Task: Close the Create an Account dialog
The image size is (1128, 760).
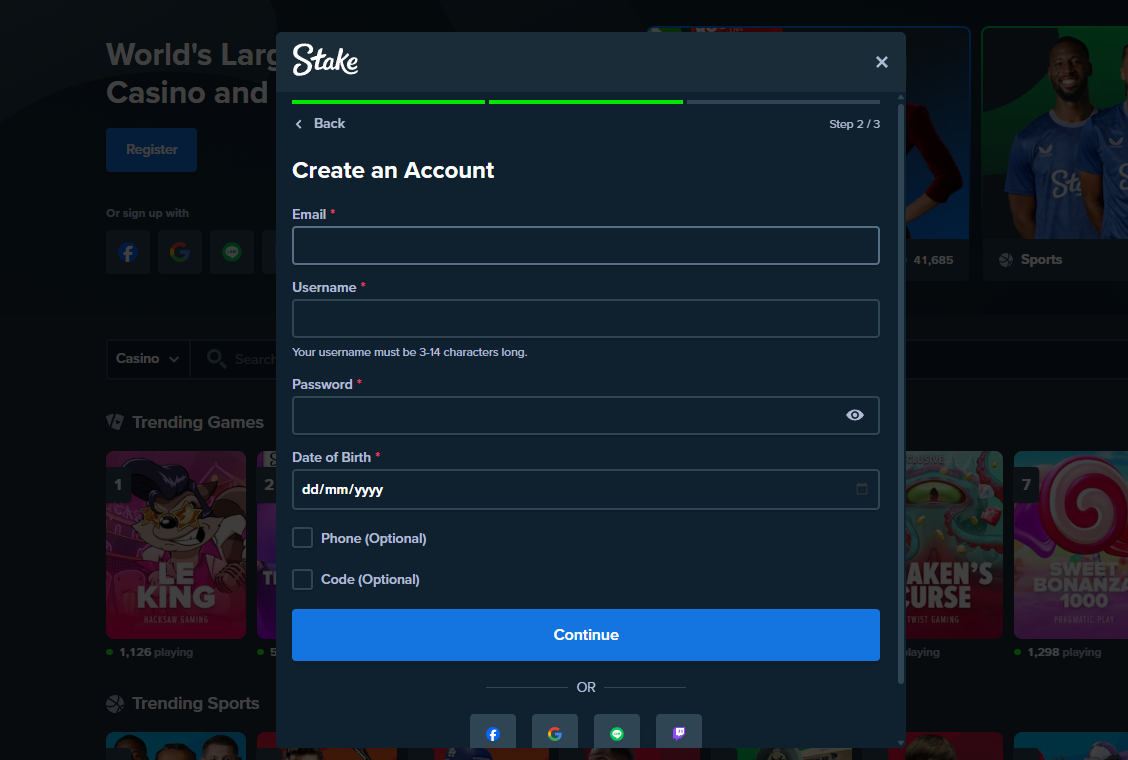Action: click(881, 62)
